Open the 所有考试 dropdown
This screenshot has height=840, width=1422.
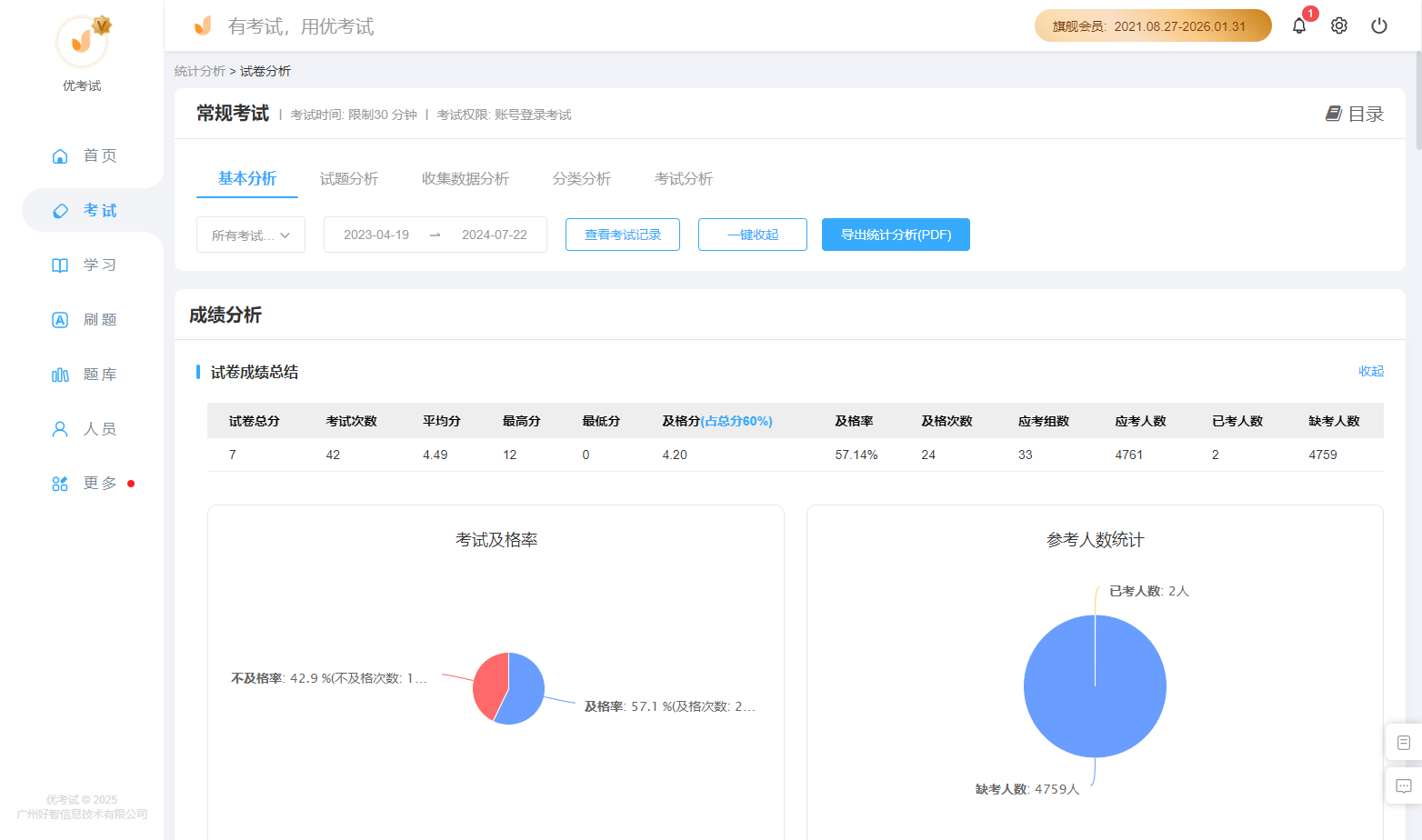click(x=251, y=235)
